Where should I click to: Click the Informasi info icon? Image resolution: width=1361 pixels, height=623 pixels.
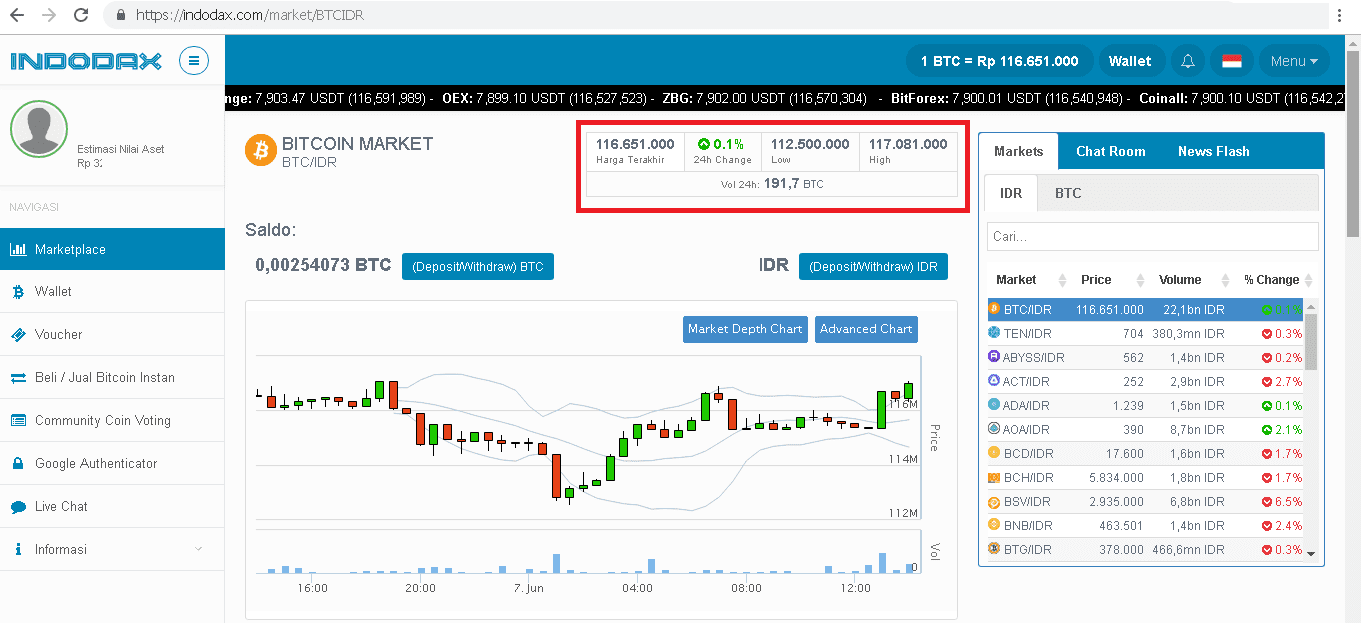tap(17, 550)
